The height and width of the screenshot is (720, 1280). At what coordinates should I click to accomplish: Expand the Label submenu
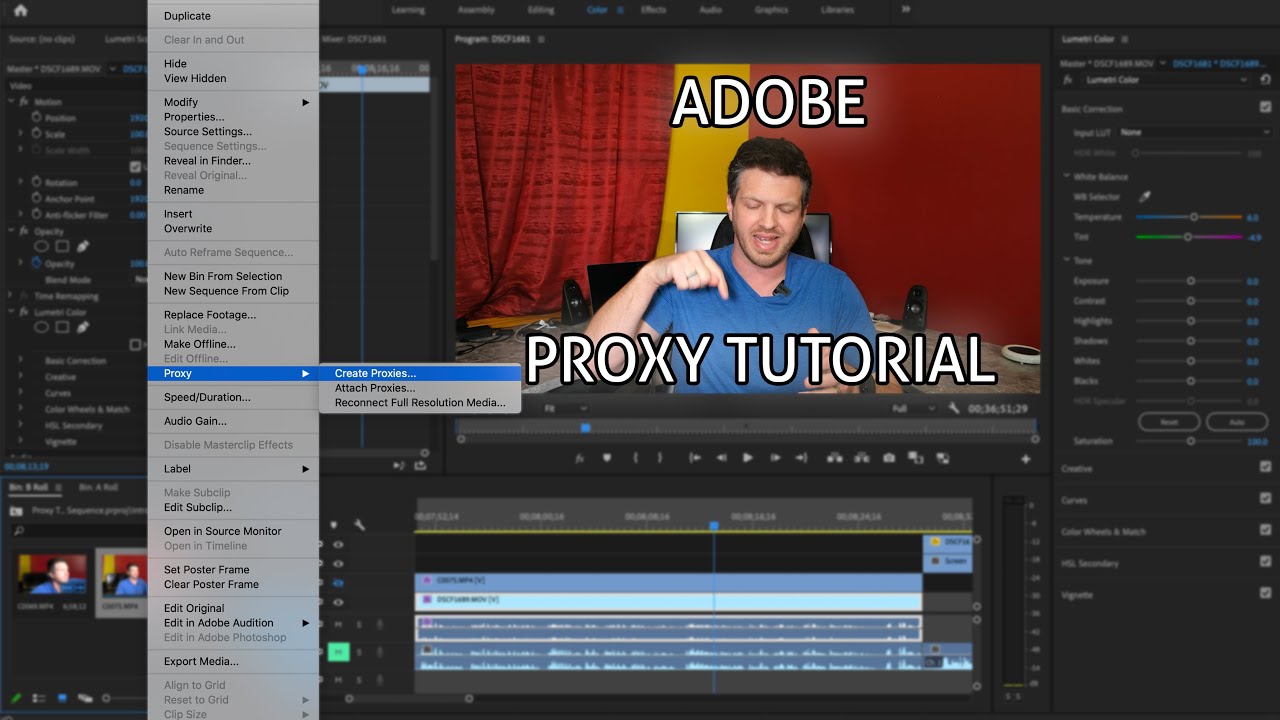pyautogui.click(x=233, y=469)
